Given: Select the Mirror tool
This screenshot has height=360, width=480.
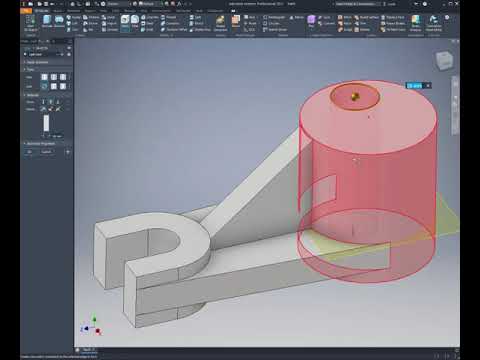Looking at the screenshot, I should [x=297, y=17].
